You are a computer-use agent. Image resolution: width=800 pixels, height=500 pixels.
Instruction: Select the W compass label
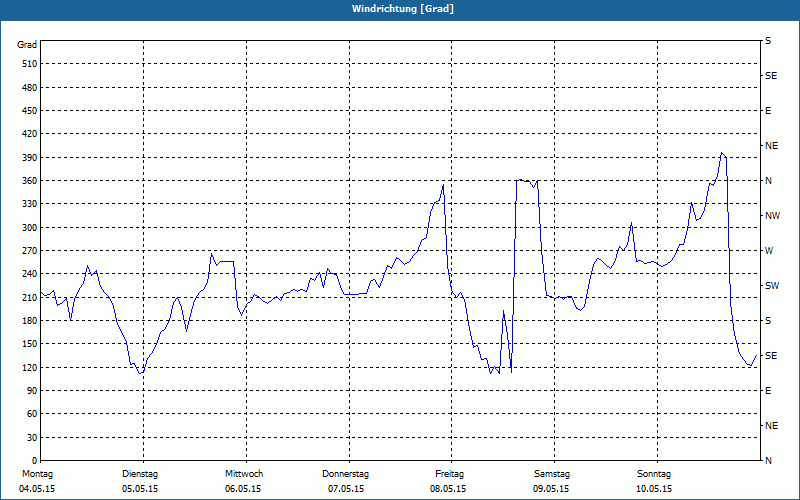coord(769,251)
